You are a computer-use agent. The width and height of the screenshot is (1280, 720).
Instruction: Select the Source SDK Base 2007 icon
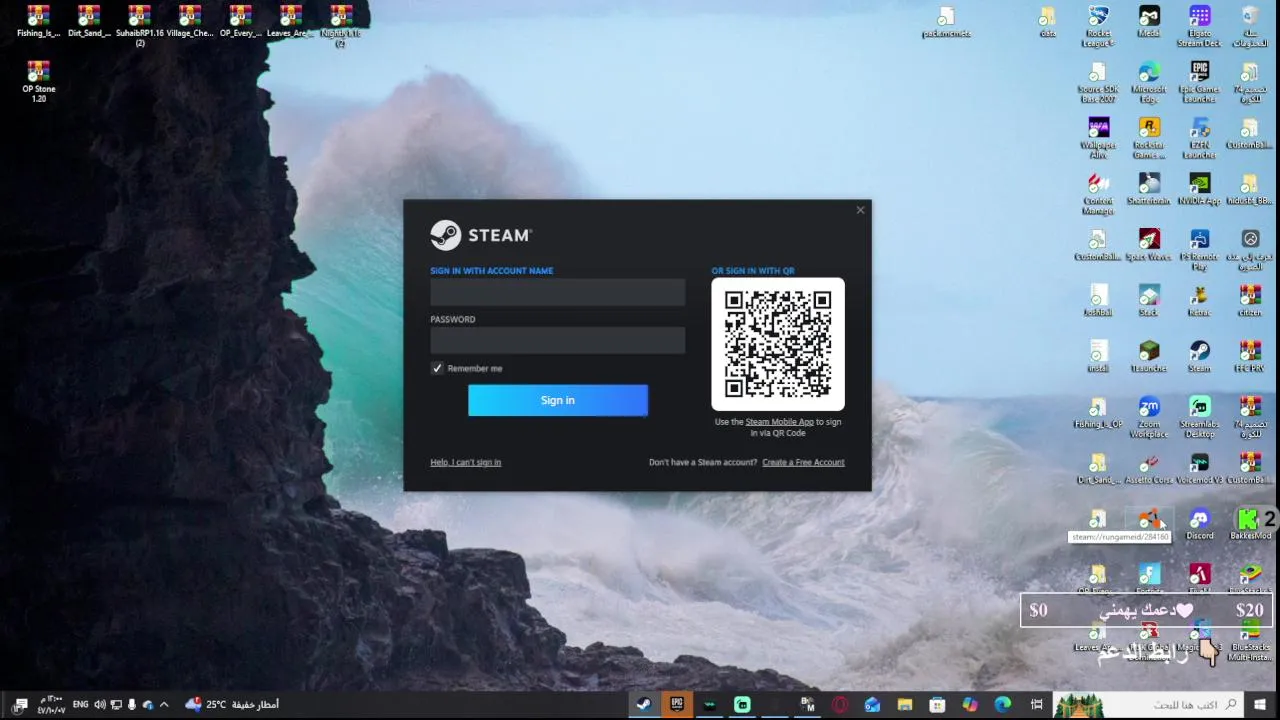[1098, 83]
